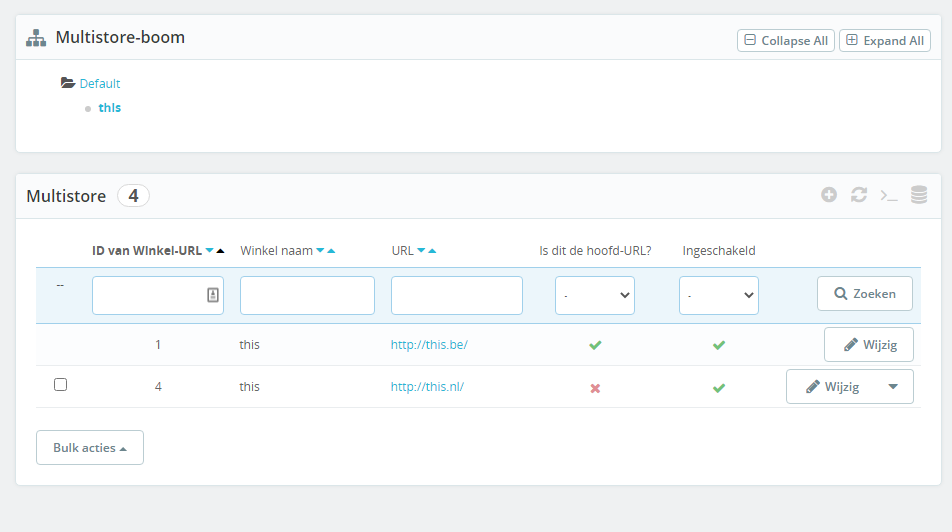Image resolution: width=952 pixels, height=532 pixels.
Task: Click the Multistore count badge 4
Action: tap(133, 196)
